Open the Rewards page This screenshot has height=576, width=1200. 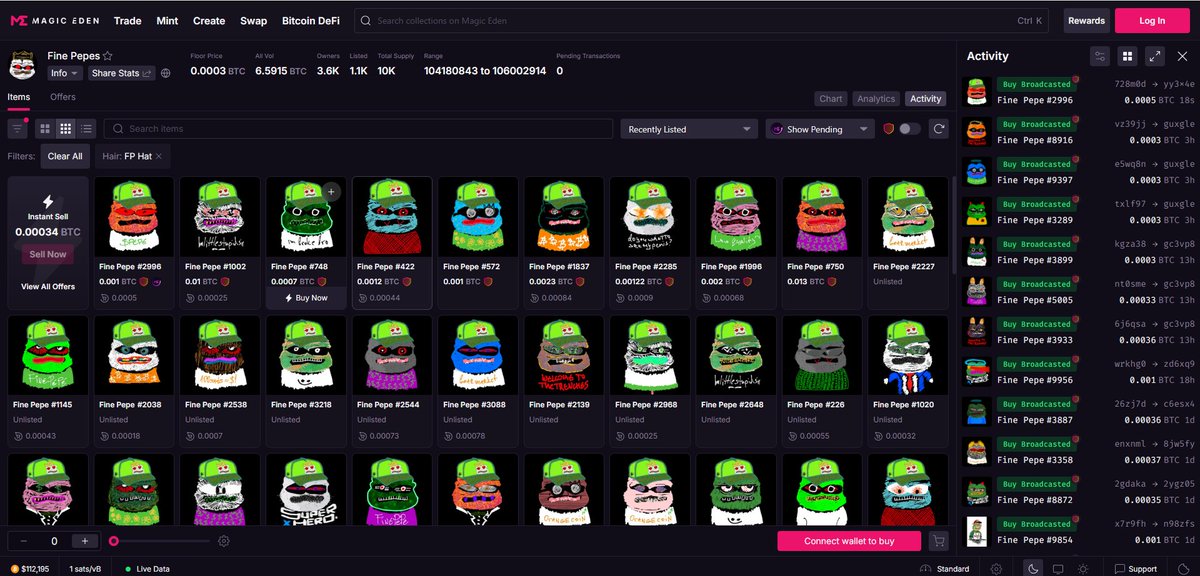coord(1086,20)
